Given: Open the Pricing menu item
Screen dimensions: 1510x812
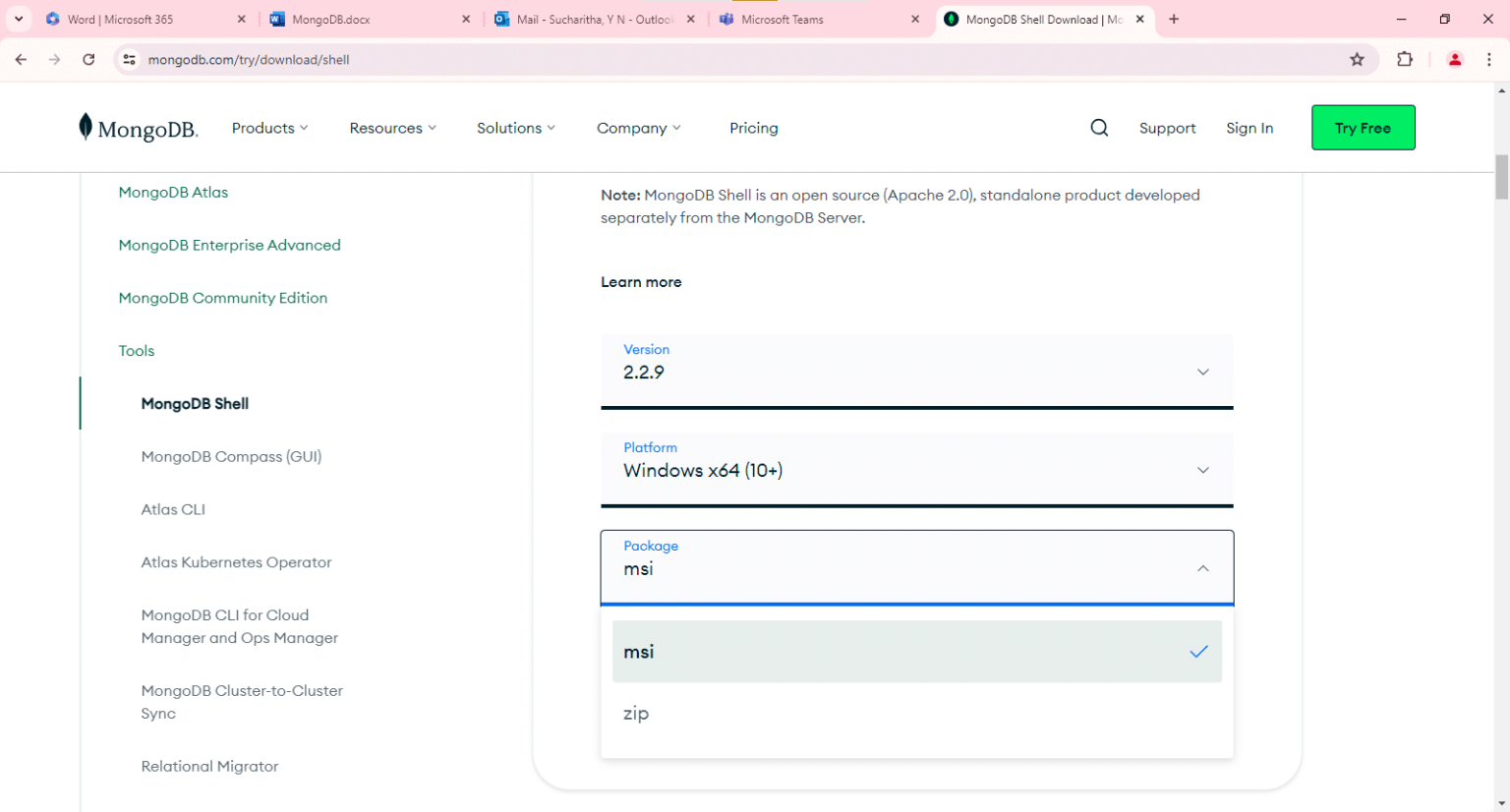Looking at the screenshot, I should pos(753,127).
